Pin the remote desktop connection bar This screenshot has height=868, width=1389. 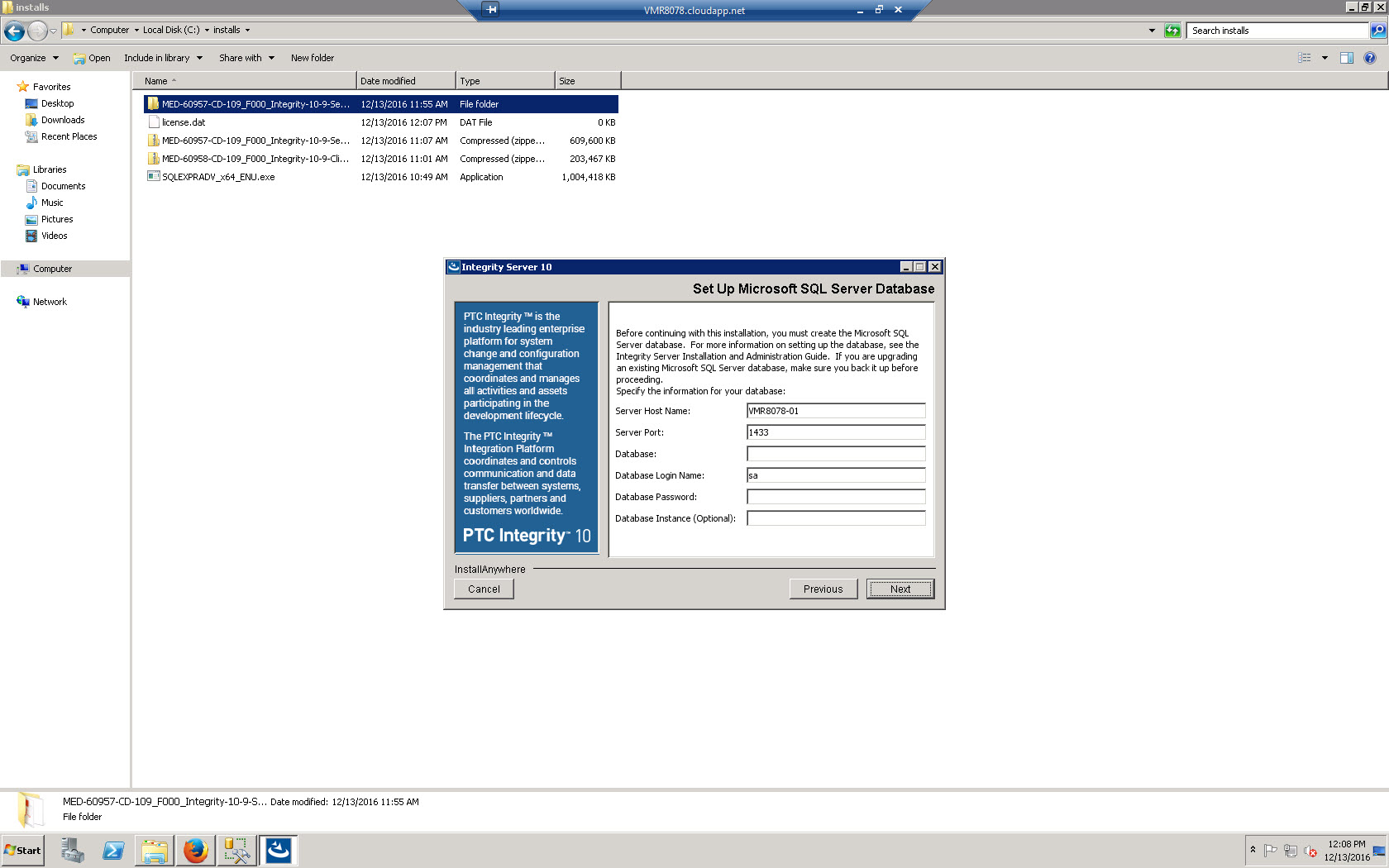491,10
